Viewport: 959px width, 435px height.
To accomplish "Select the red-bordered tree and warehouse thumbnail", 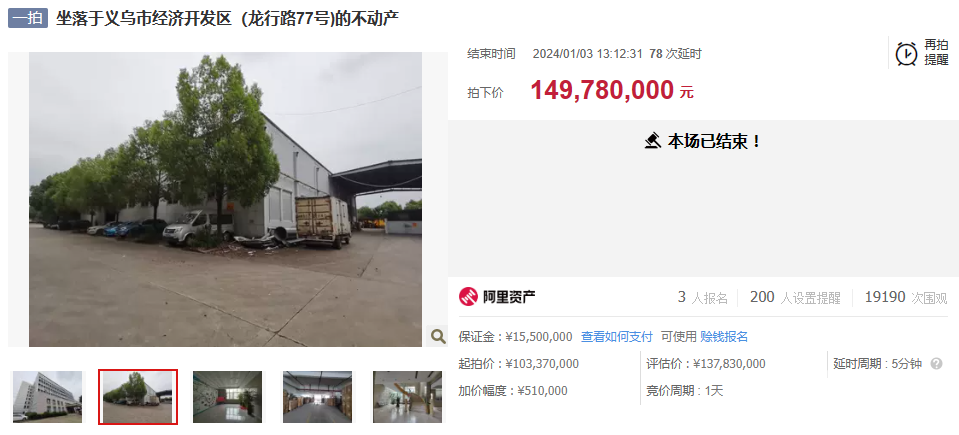I will pyautogui.click(x=138, y=397).
